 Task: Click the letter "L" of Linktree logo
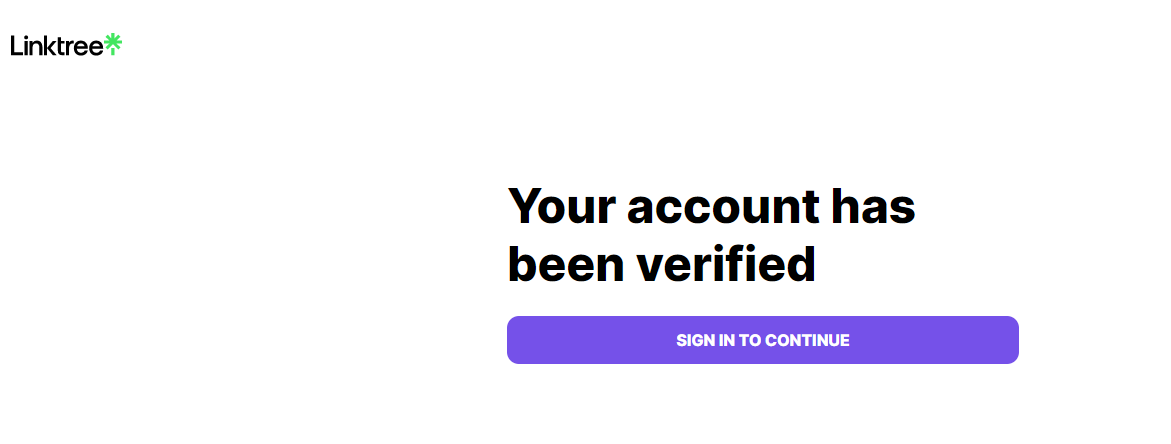pos(16,45)
